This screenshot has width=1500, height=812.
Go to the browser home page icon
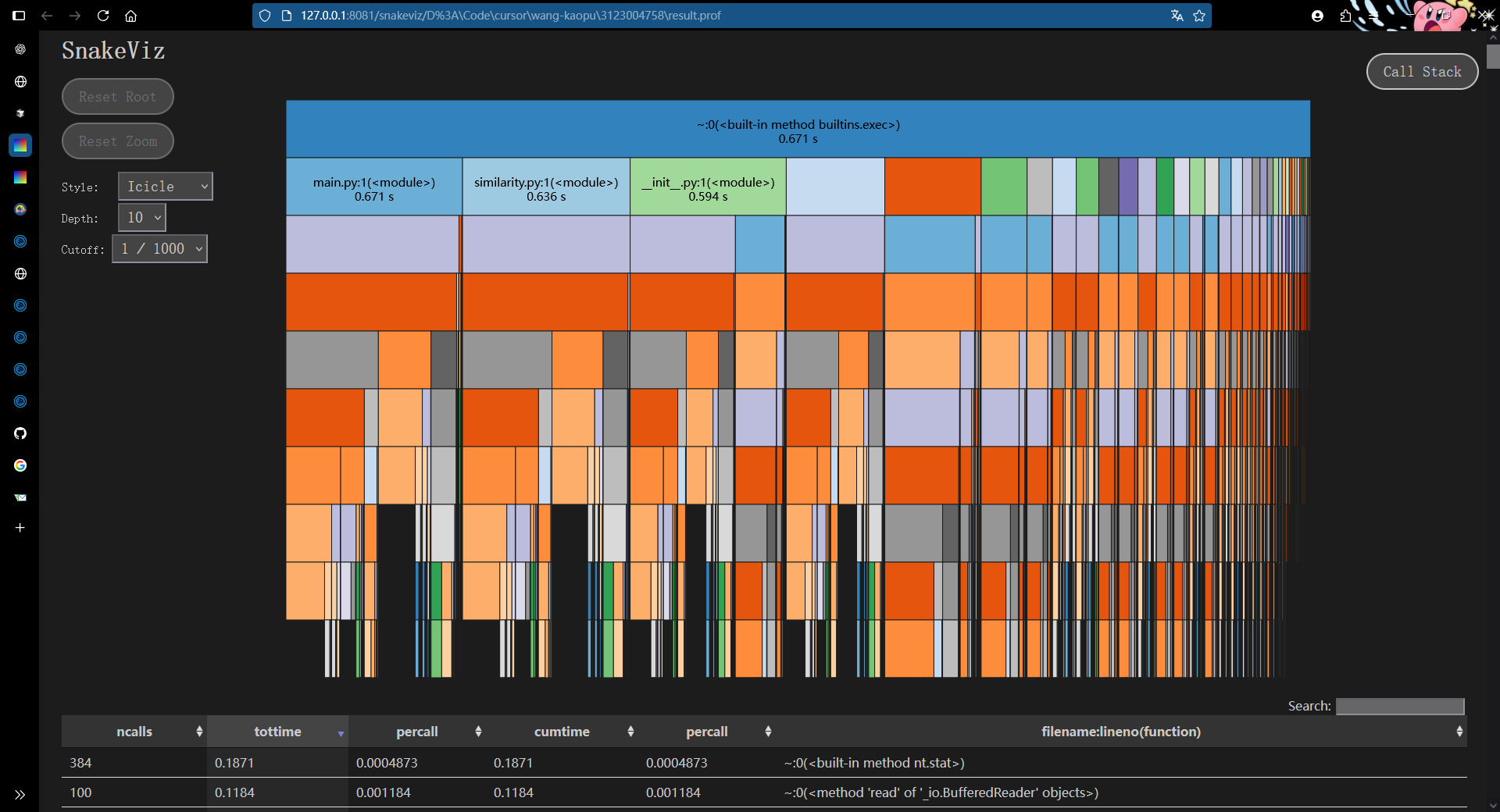click(131, 16)
